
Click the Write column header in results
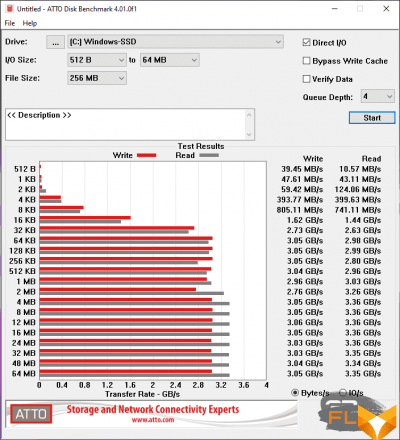coord(313,159)
